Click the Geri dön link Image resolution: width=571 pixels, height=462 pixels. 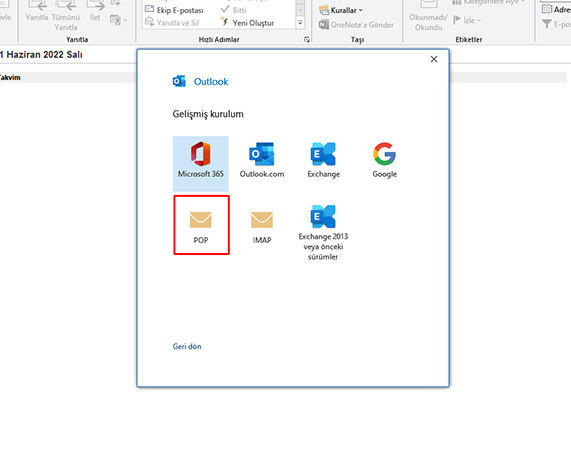click(187, 346)
